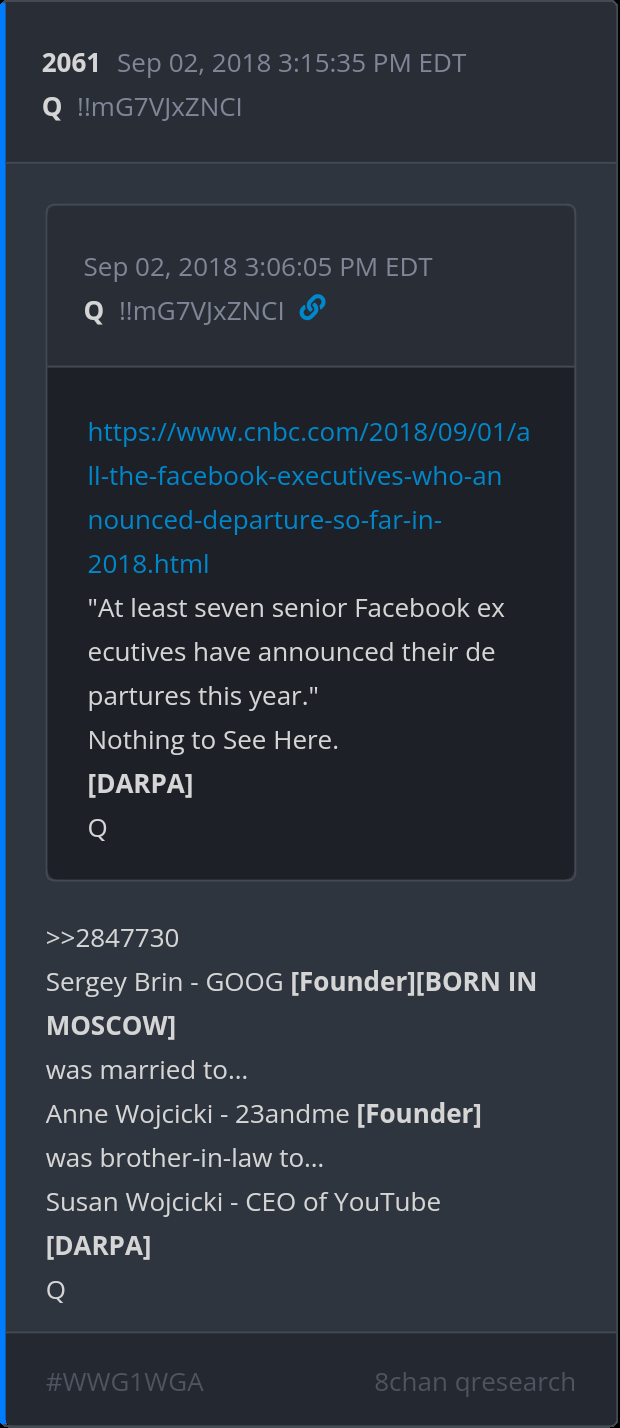Open the CNBC Facebook executives article URL

(308, 498)
